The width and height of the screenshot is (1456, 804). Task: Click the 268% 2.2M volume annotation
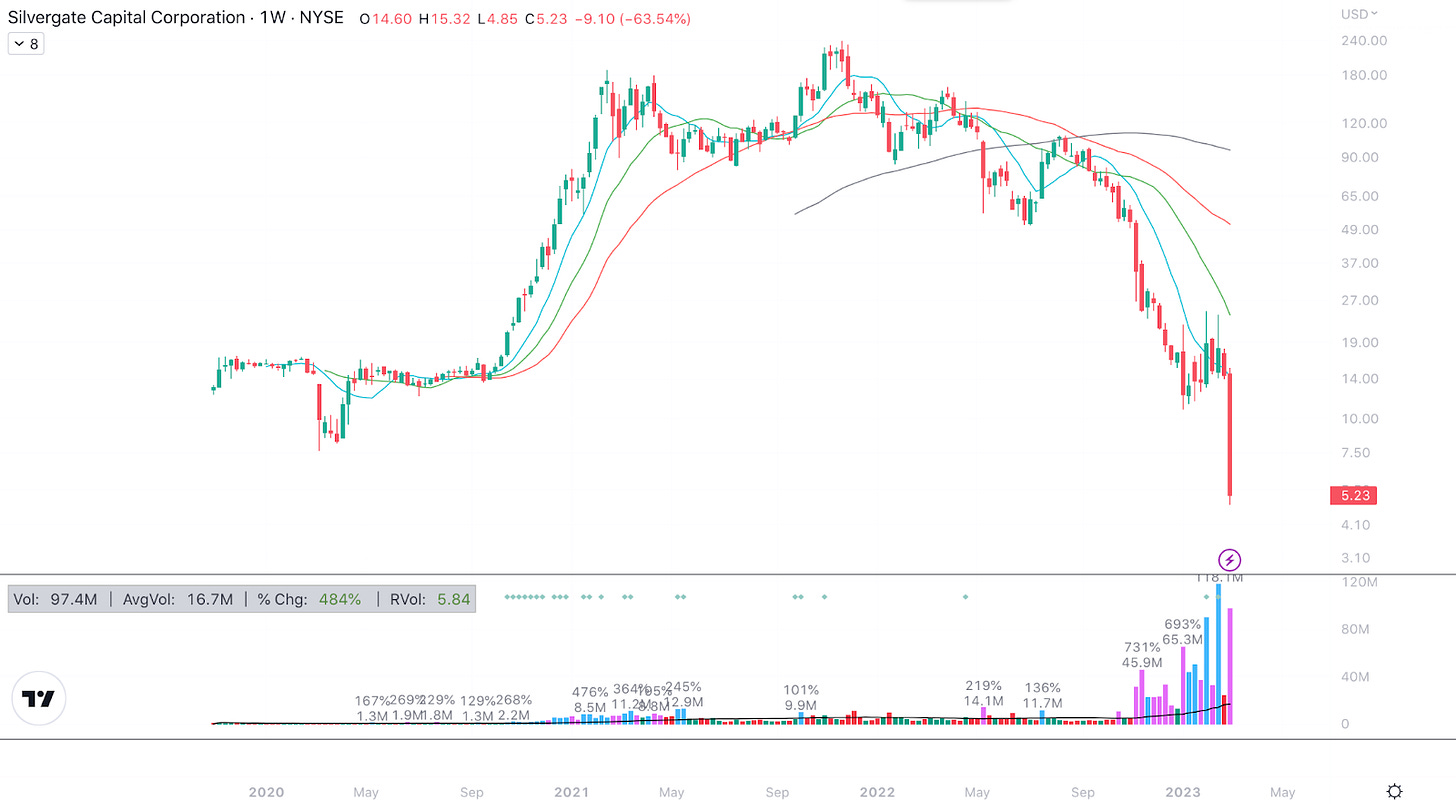[x=513, y=708]
